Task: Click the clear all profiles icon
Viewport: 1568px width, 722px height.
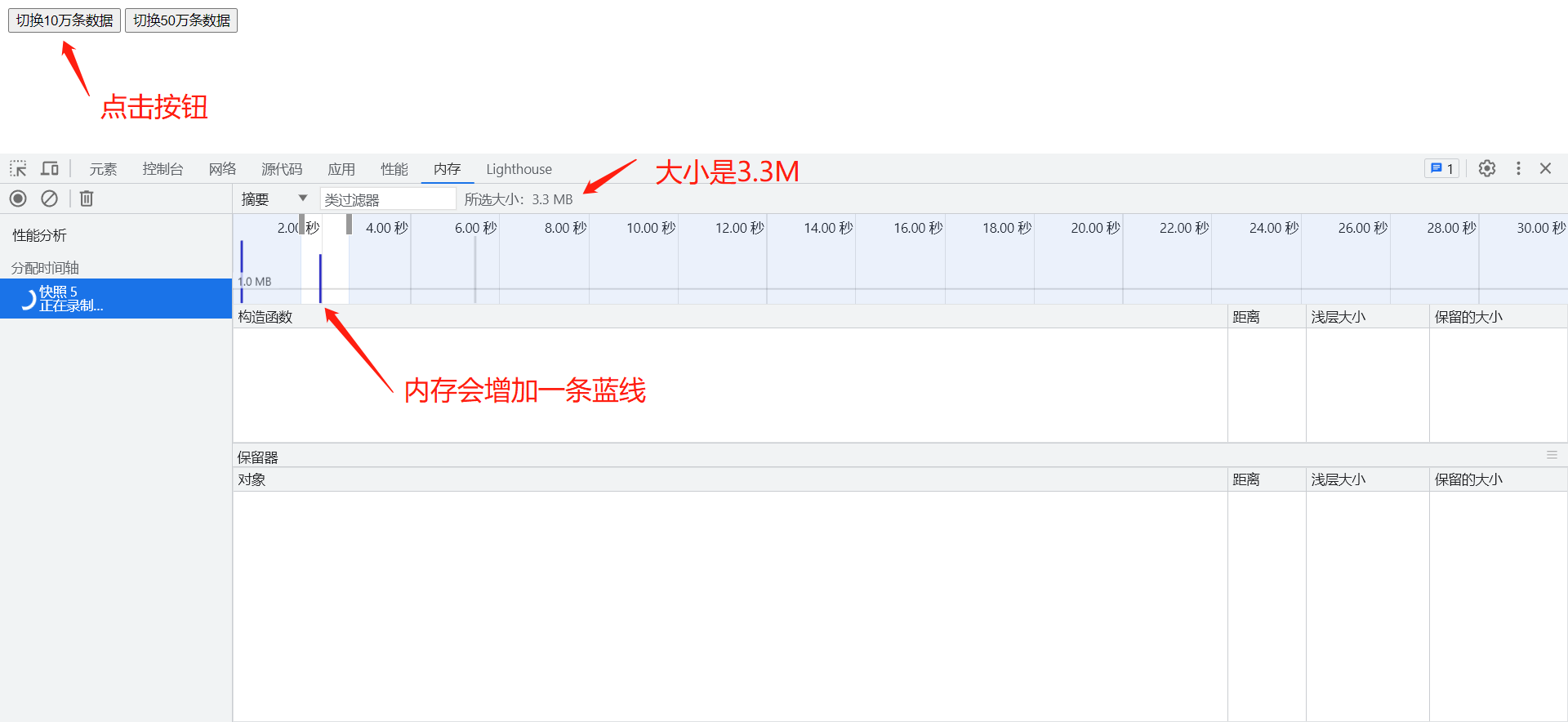Action: [x=49, y=198]
